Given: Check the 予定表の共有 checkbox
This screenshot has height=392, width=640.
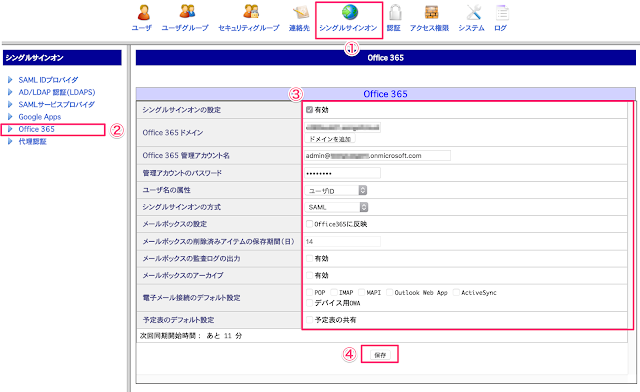Looking at the screenshot, I should point(309,319).
